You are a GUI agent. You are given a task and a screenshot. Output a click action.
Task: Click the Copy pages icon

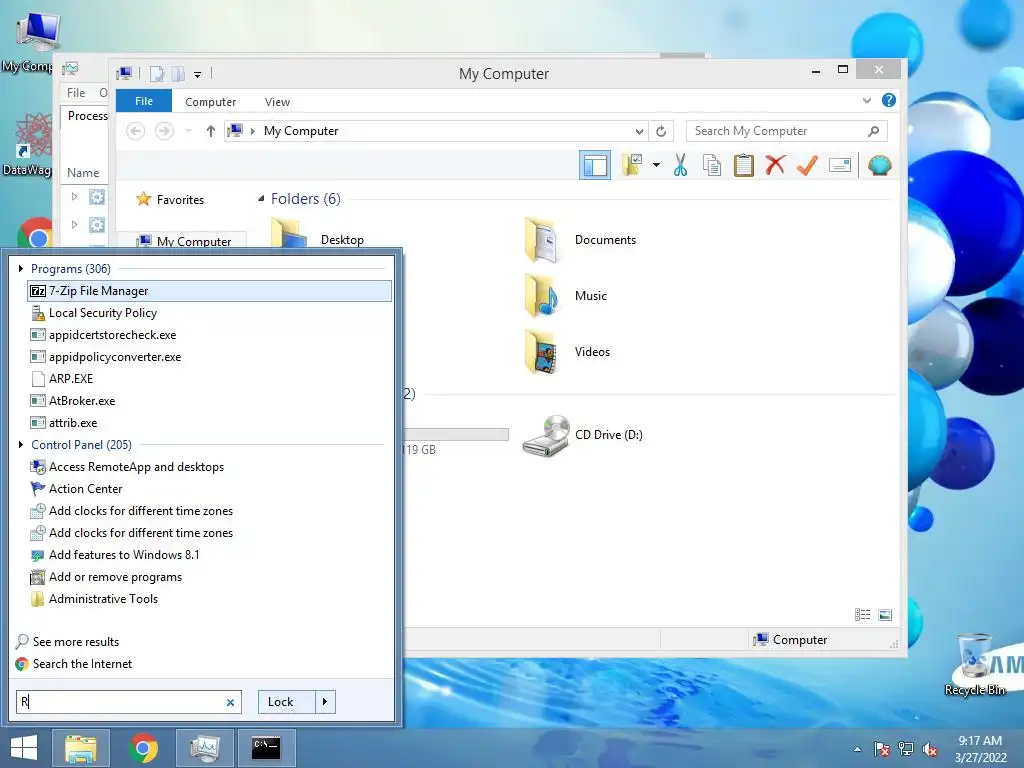[712, 165]
